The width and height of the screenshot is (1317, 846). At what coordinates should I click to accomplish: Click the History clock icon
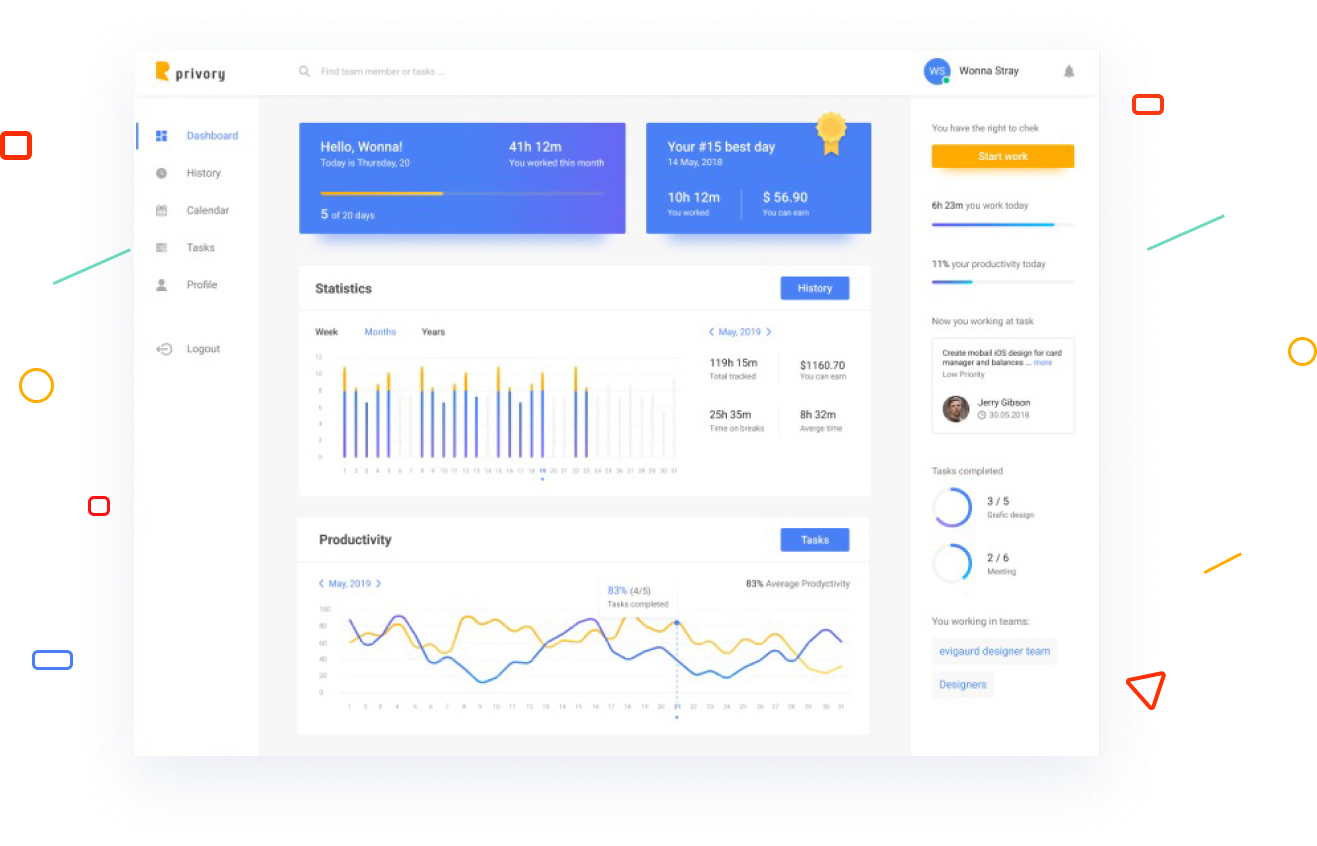[x=162, y=173]
